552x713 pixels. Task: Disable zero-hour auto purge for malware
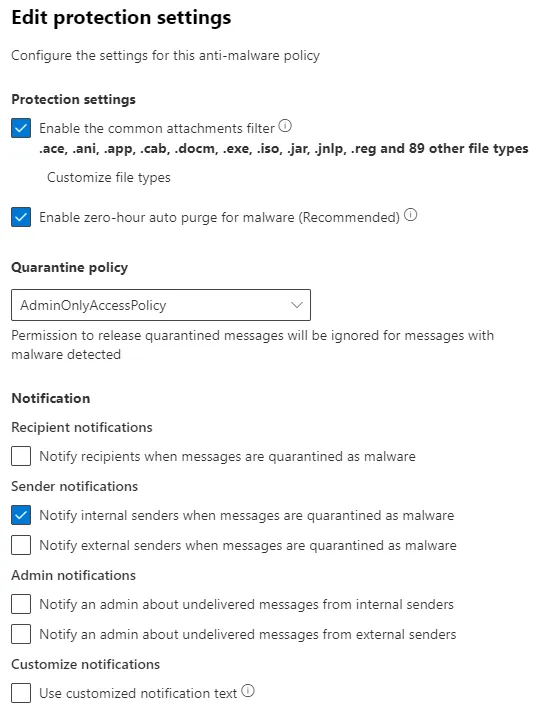(21, 217)
